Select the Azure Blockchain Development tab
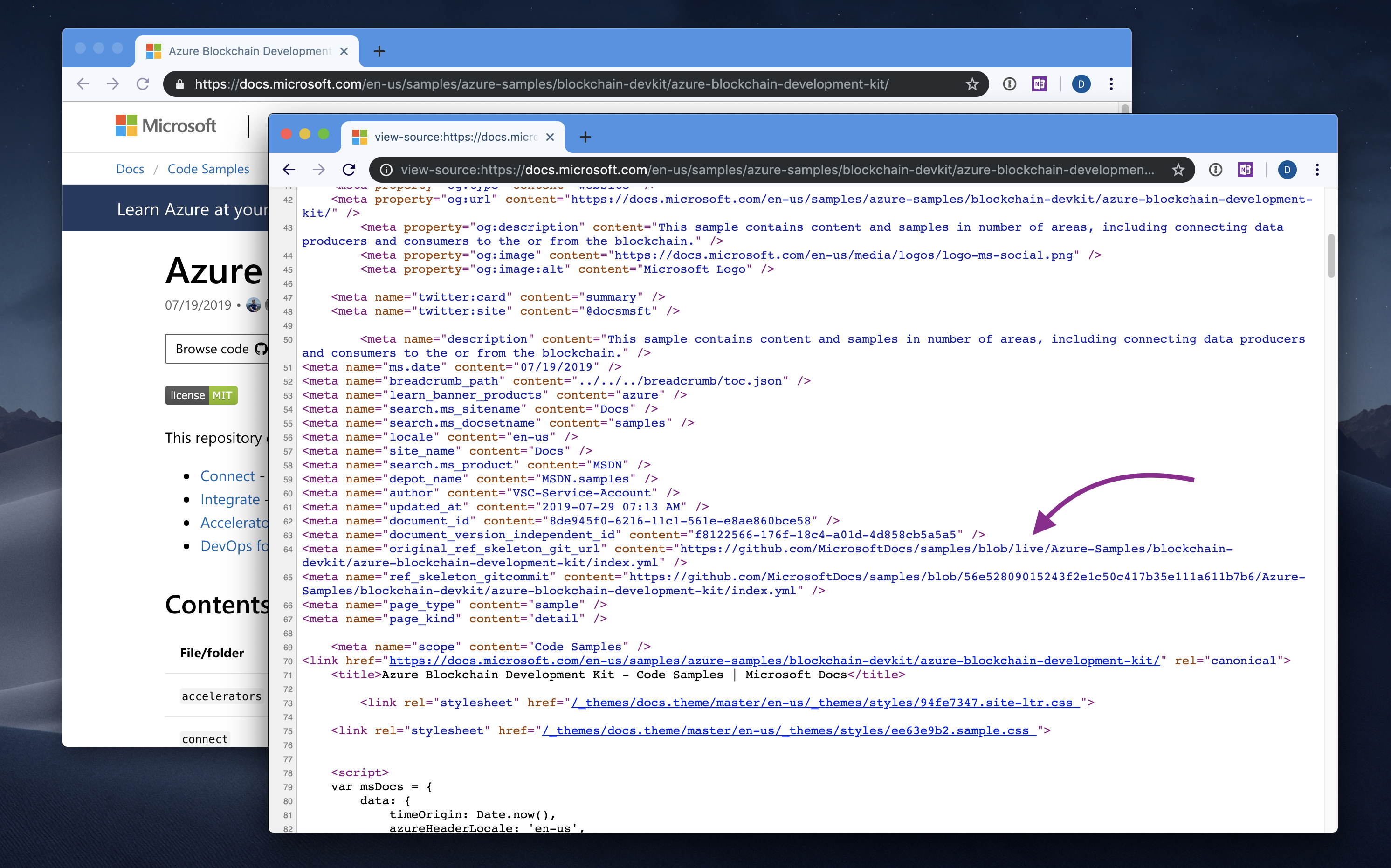This screenshot has width=1391, height=868. tap(247, 52)
